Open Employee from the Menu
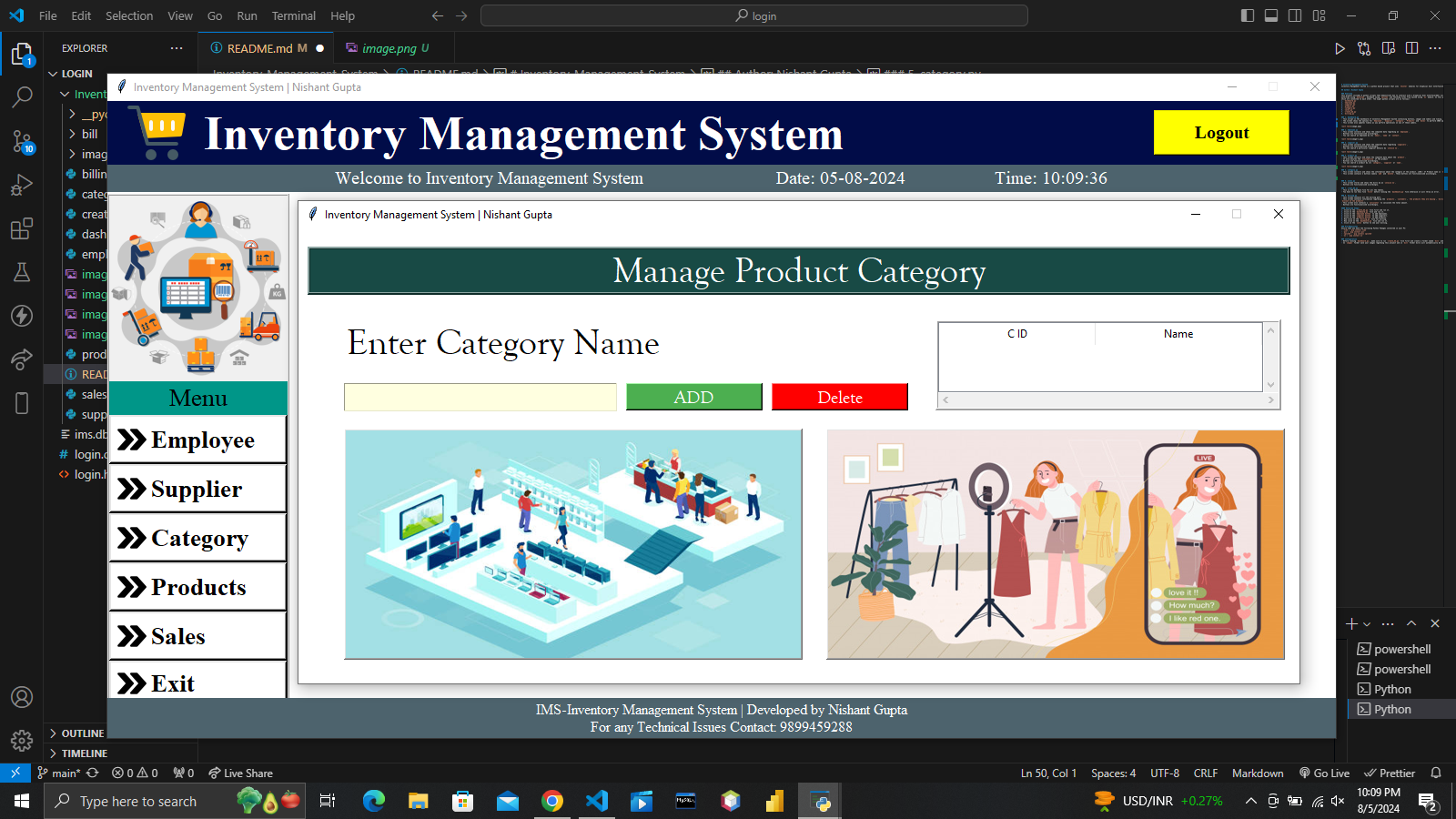 point(197,440)
